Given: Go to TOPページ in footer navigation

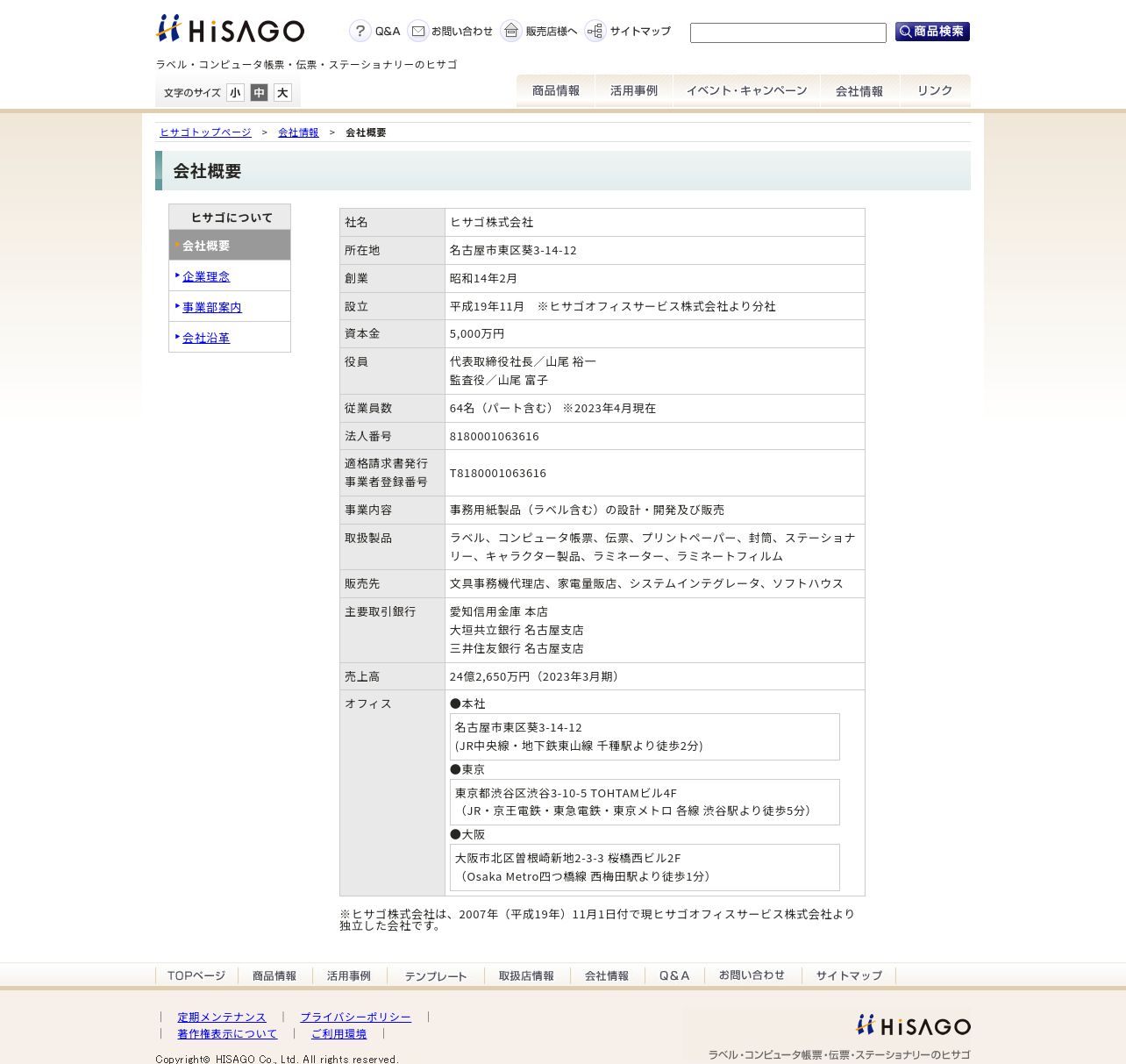Looking at the screenshot, I should point(196,975).
